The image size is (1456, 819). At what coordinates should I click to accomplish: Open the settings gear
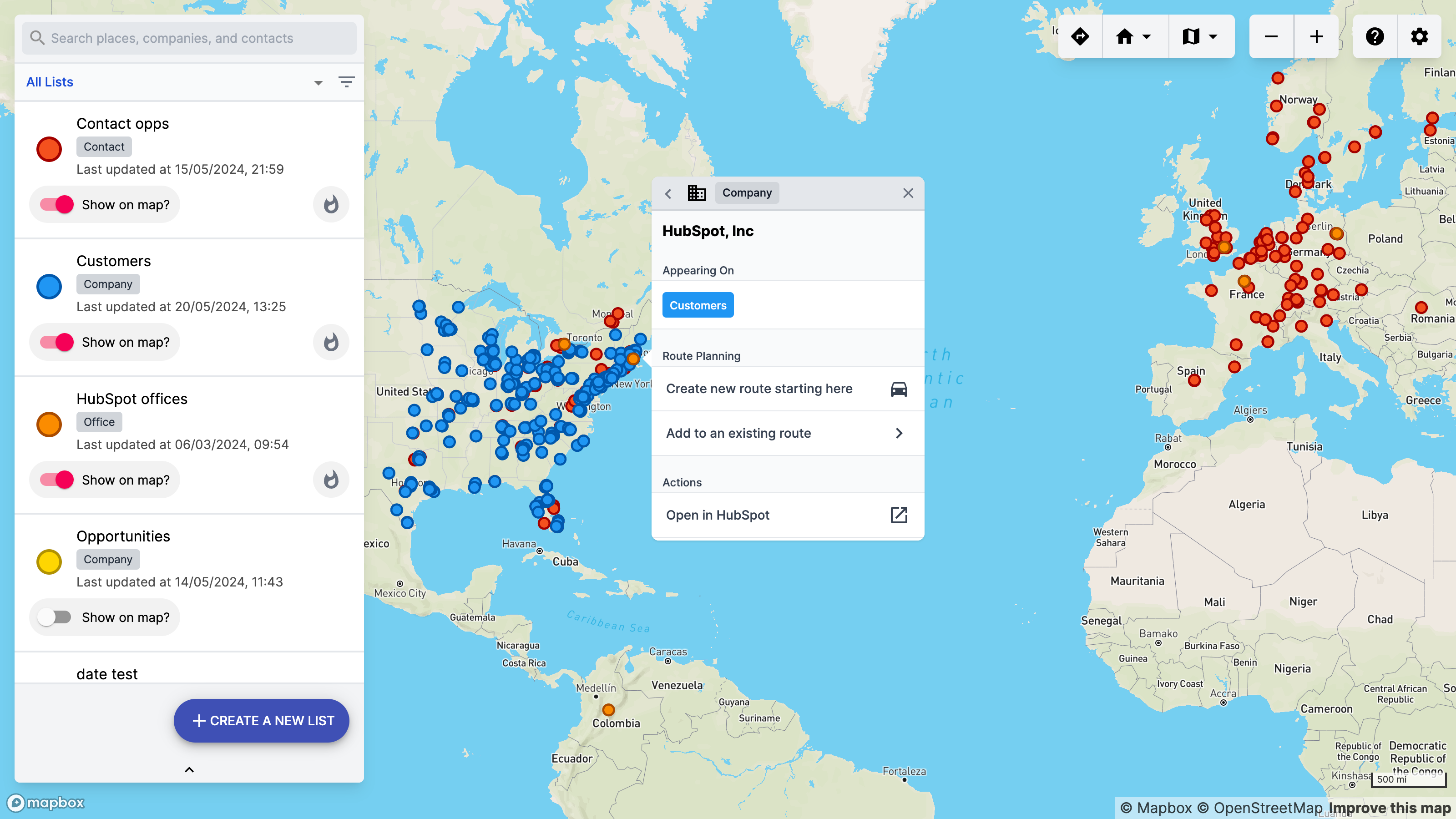(1419, 37)
